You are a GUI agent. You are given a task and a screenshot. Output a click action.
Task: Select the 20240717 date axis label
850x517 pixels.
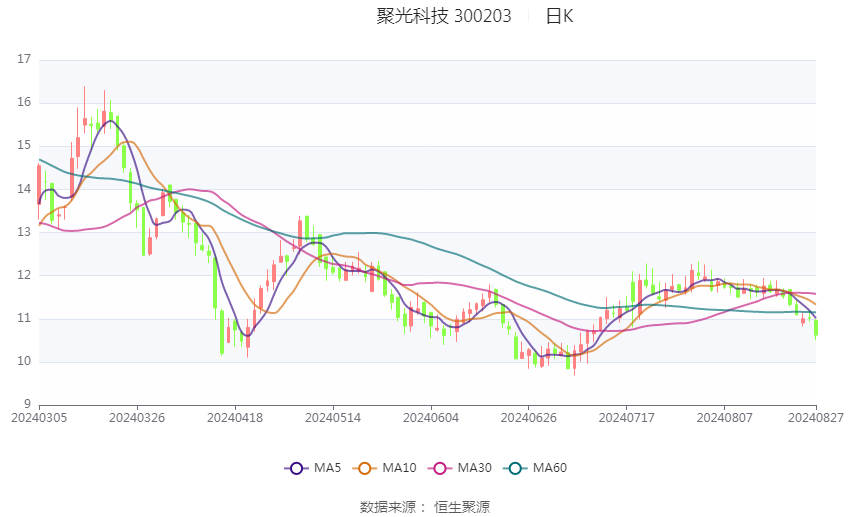(x=627, y=418)
